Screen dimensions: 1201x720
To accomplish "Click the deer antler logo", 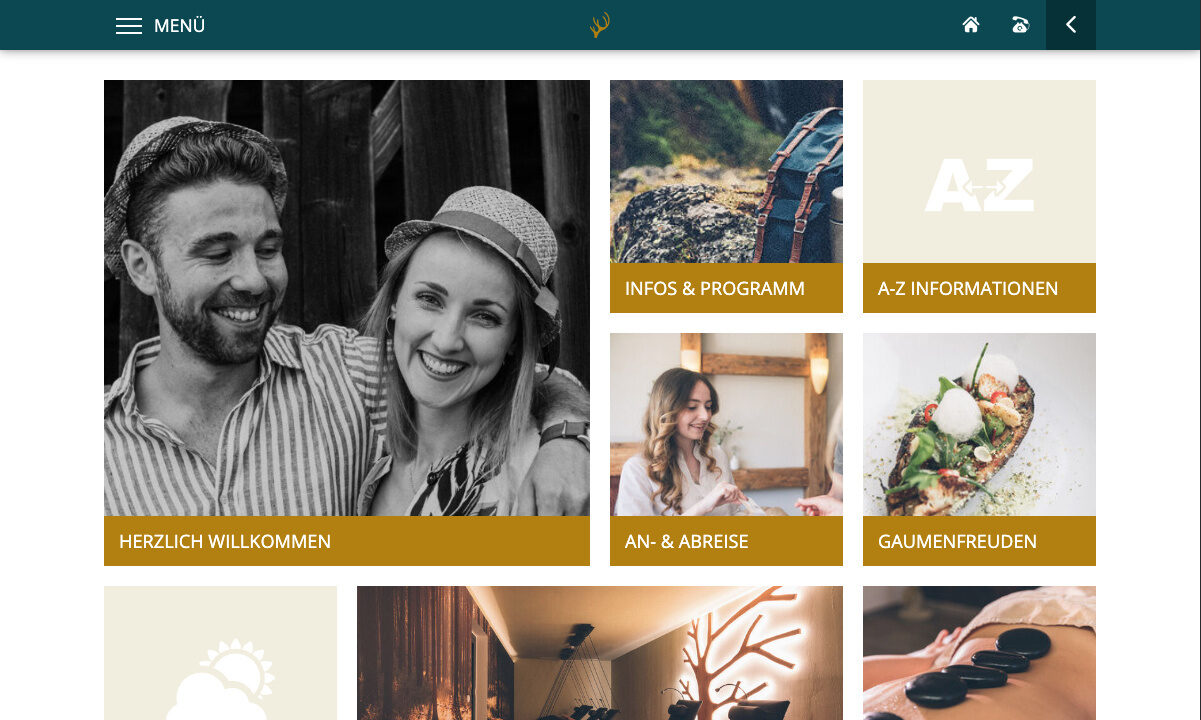I will tap(600, 25).
